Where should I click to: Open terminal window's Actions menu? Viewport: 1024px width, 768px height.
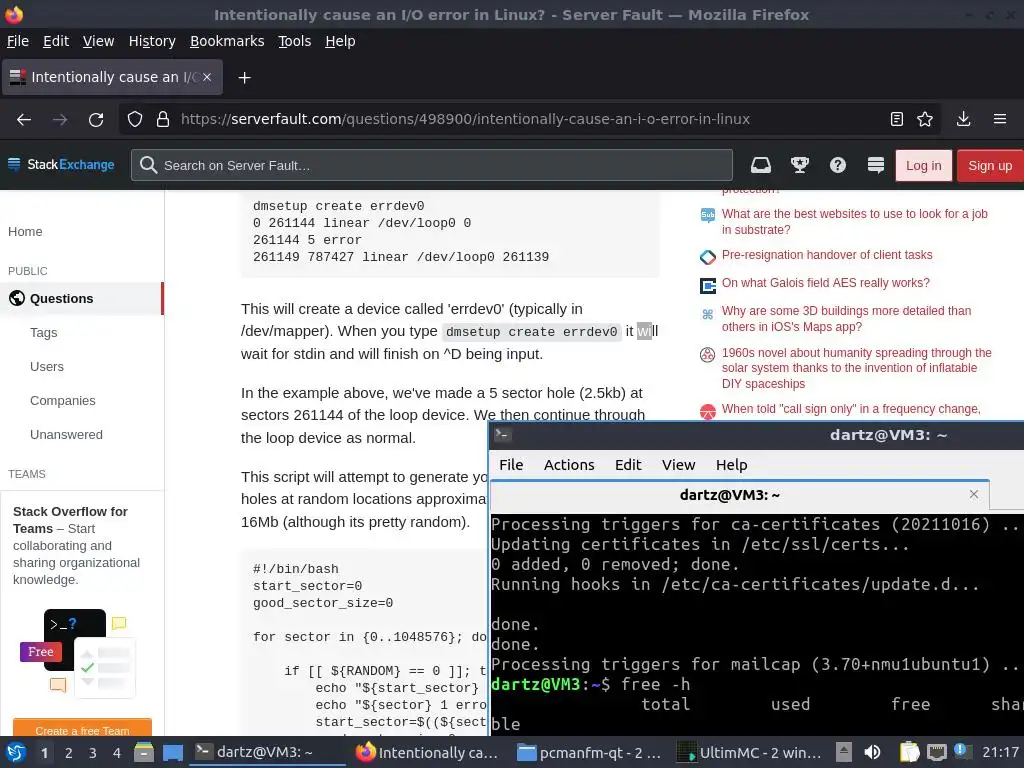coord(569,464)
